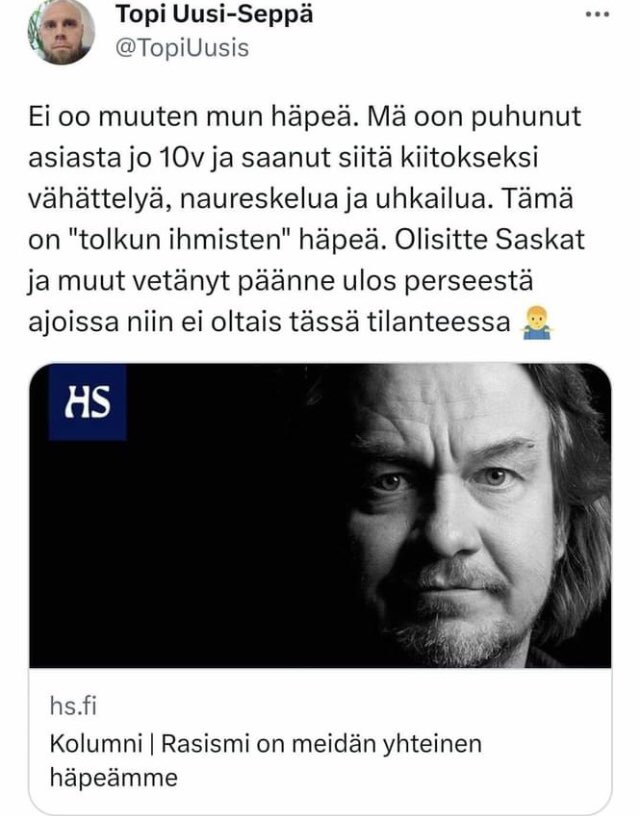Viewport: 640px width, 816px height.
Task: Open the article headline starting with Kolumni
Action: tap(265, 760)
